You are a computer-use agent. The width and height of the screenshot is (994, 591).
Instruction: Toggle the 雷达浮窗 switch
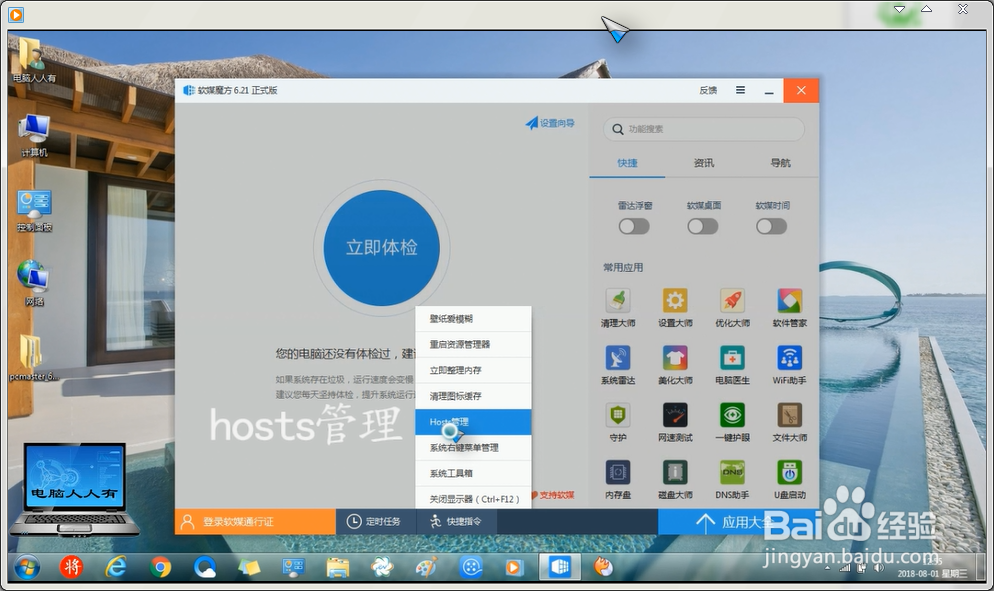634,226
